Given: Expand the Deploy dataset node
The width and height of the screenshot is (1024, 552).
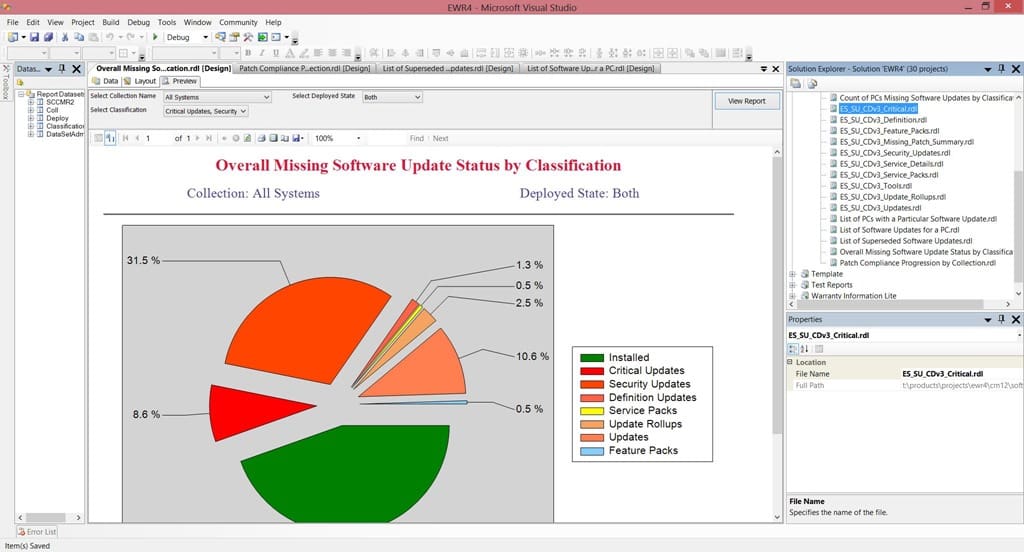Looking at the screenshot, I should [x=31, y=118].
